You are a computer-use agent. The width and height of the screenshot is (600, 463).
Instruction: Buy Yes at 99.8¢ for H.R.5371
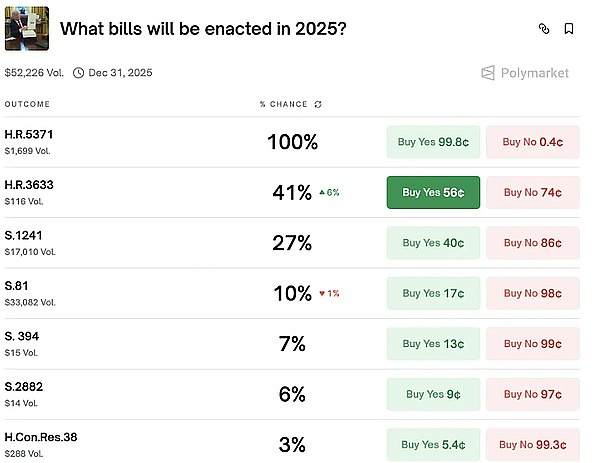pos(433,142)
